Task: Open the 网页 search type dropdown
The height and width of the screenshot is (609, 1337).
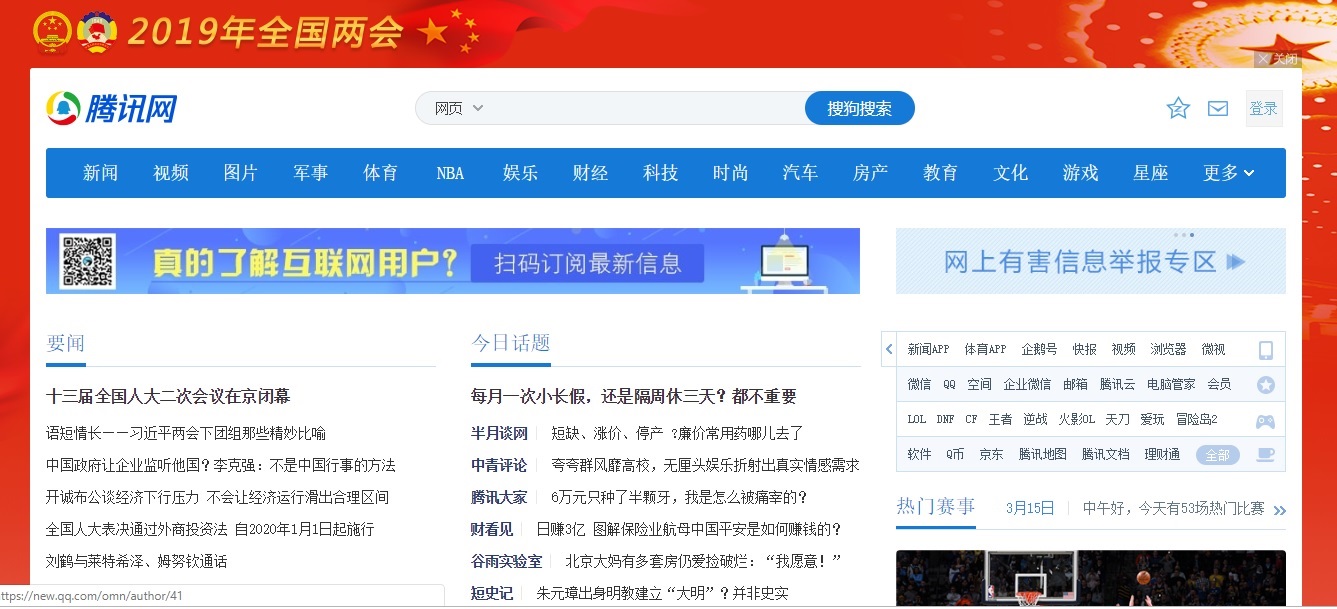Action: pos(459,108)
